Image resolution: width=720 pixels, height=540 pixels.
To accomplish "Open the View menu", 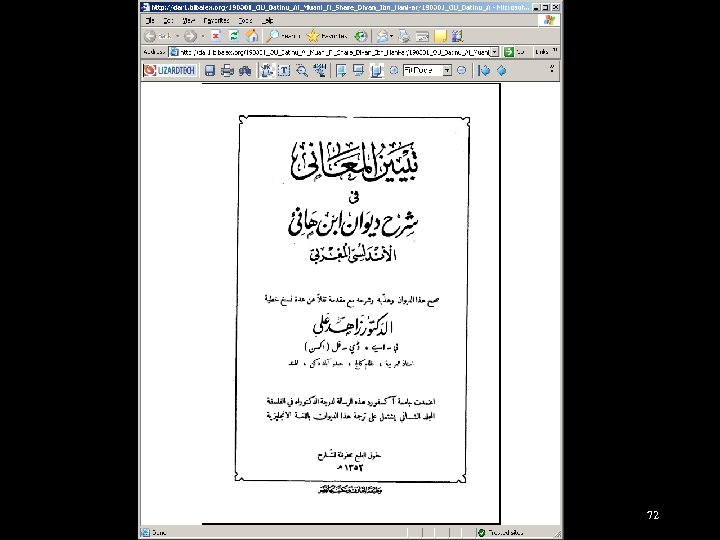I will coord(189,20).
